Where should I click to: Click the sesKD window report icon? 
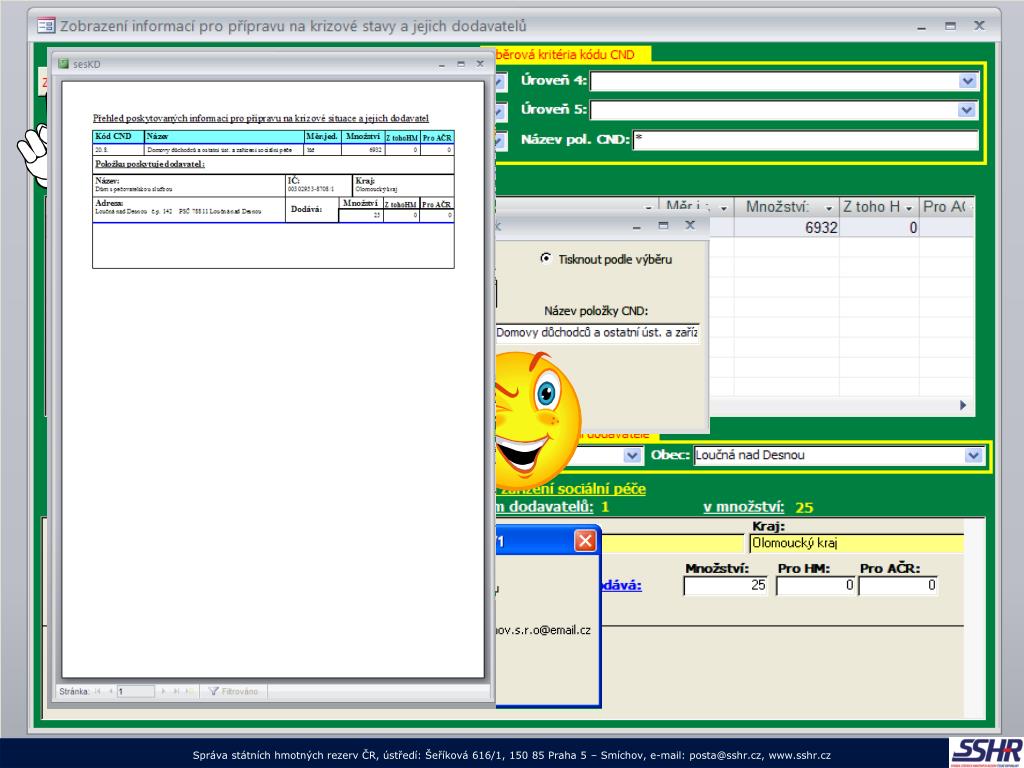pyautogui.click(x=63, y=64)
